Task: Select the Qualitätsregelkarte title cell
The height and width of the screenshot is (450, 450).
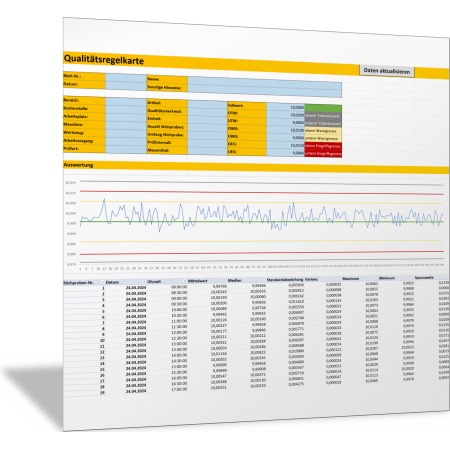Action: tap(104, 59)
